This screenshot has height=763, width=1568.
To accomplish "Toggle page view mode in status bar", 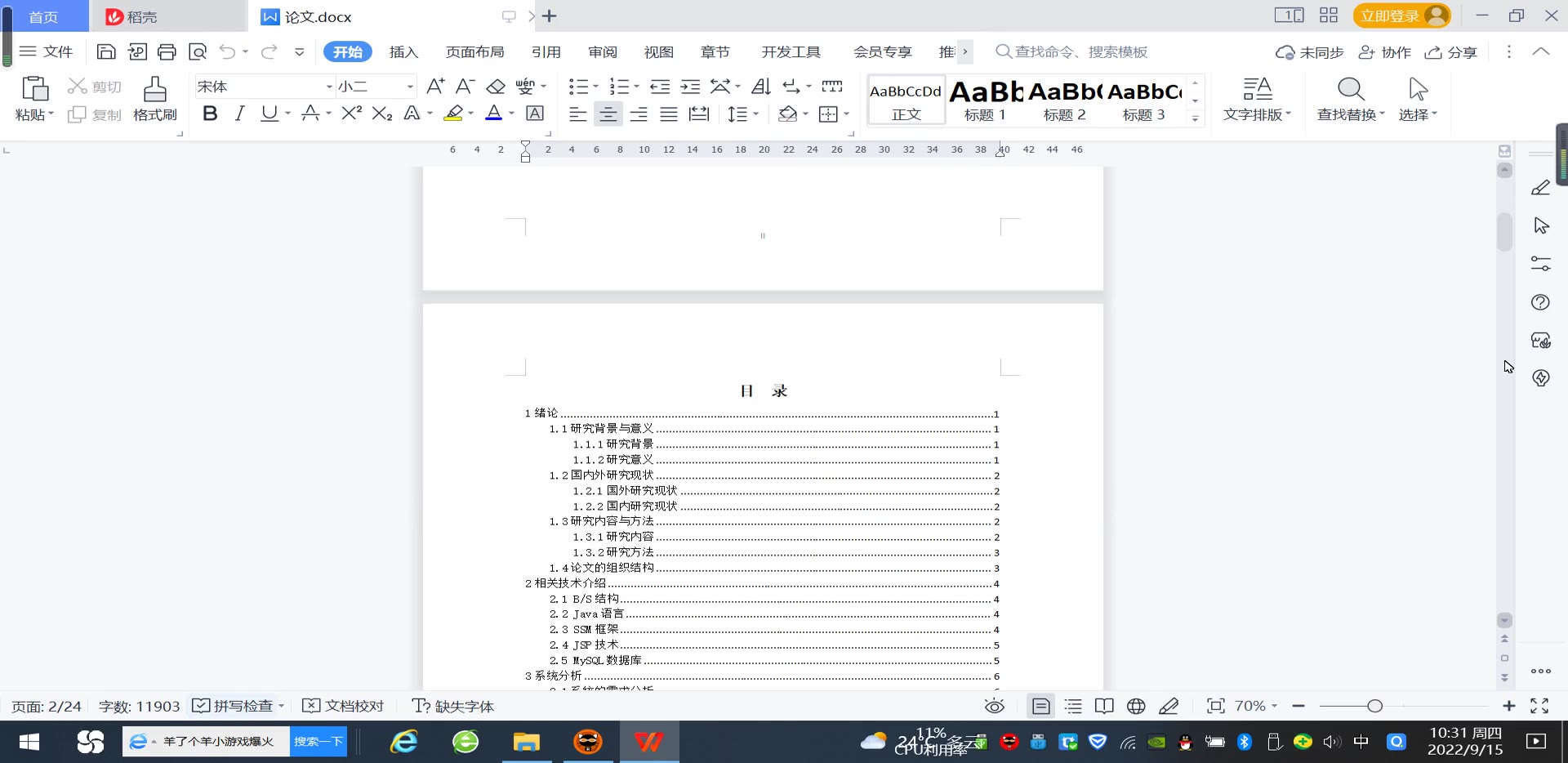I will 1041,706.
